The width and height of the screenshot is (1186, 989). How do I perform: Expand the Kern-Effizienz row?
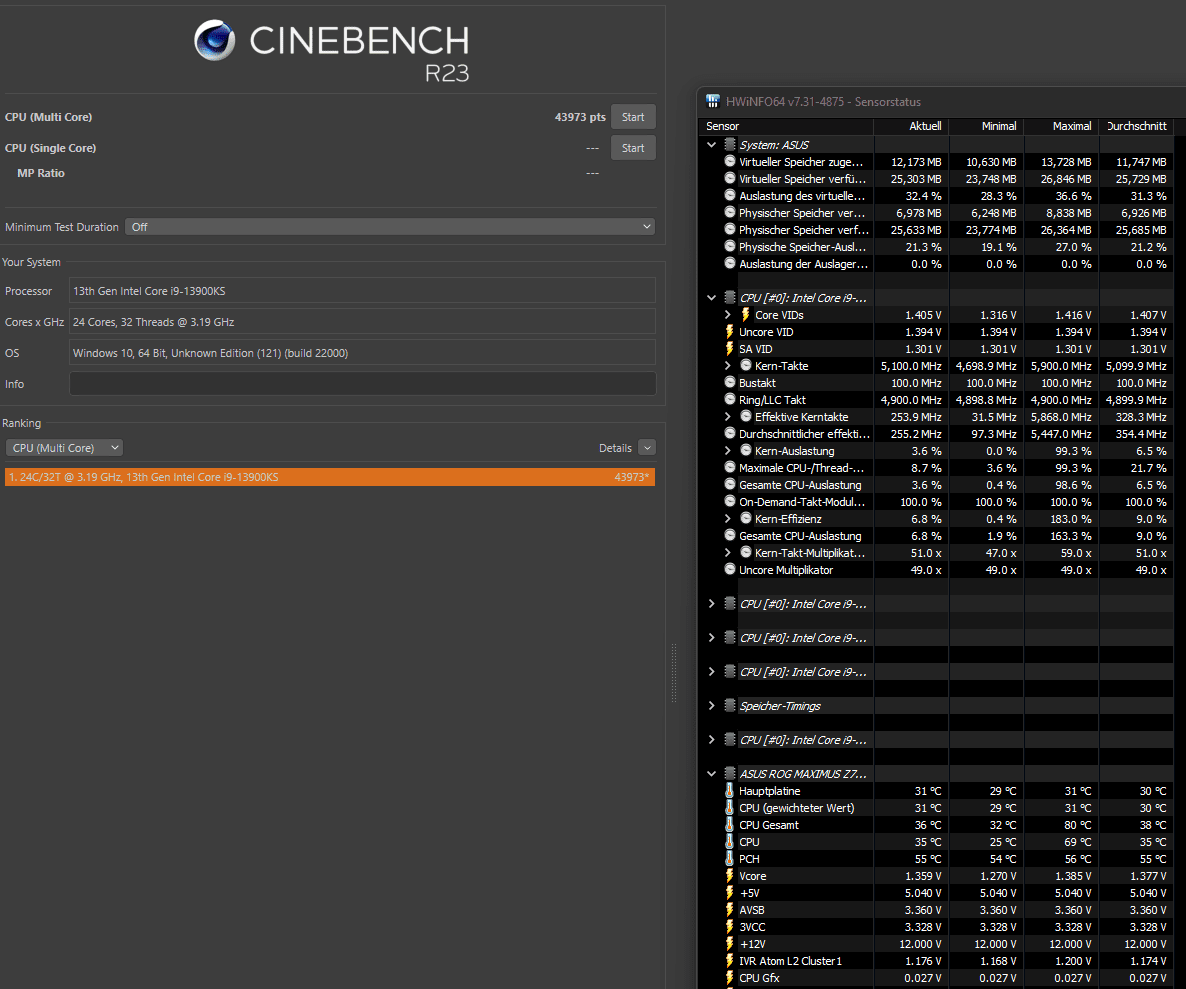pyautogui.click(x=728, y=519)
